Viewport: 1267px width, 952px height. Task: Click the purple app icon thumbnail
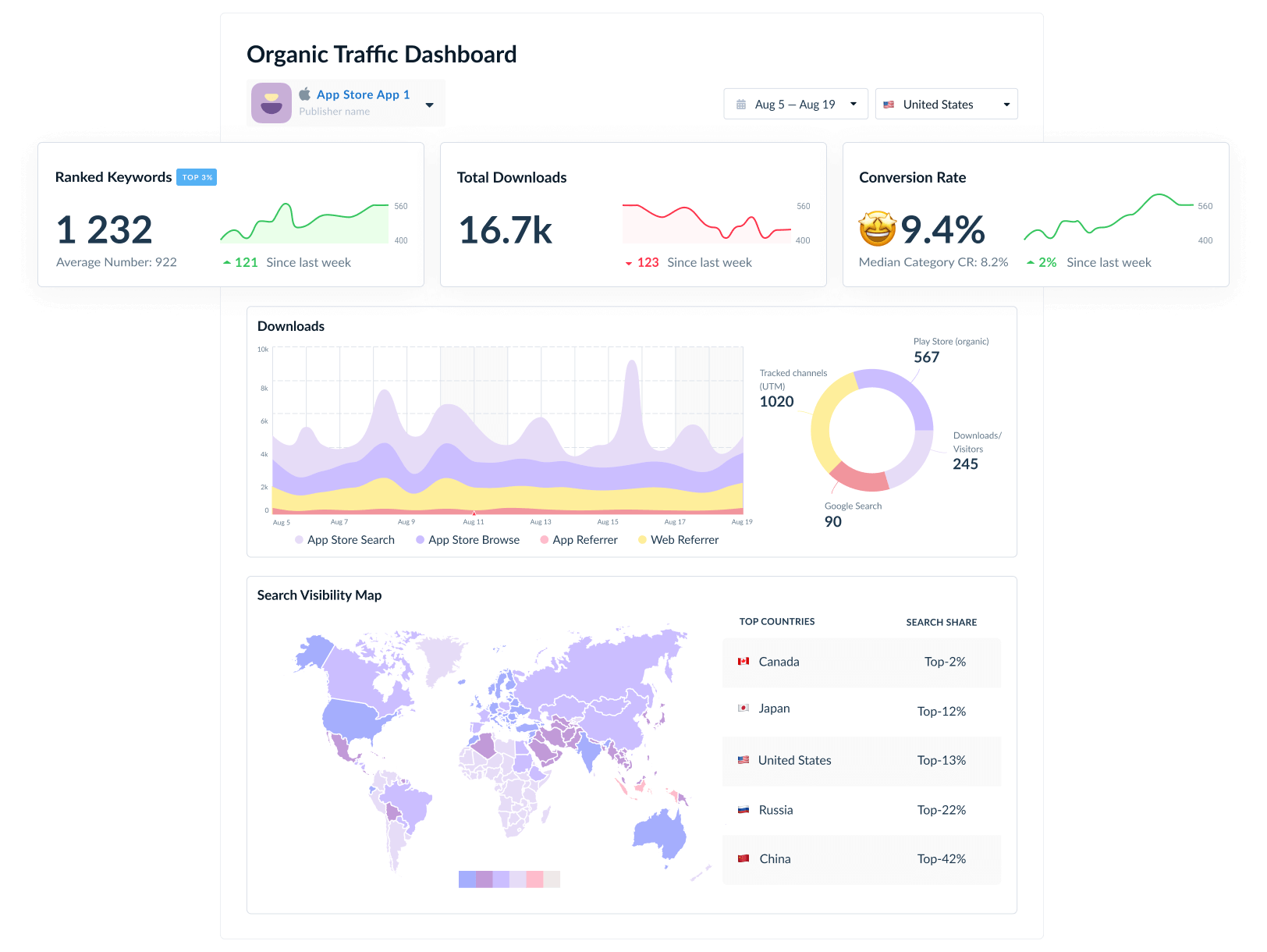(x=271, y=103)
